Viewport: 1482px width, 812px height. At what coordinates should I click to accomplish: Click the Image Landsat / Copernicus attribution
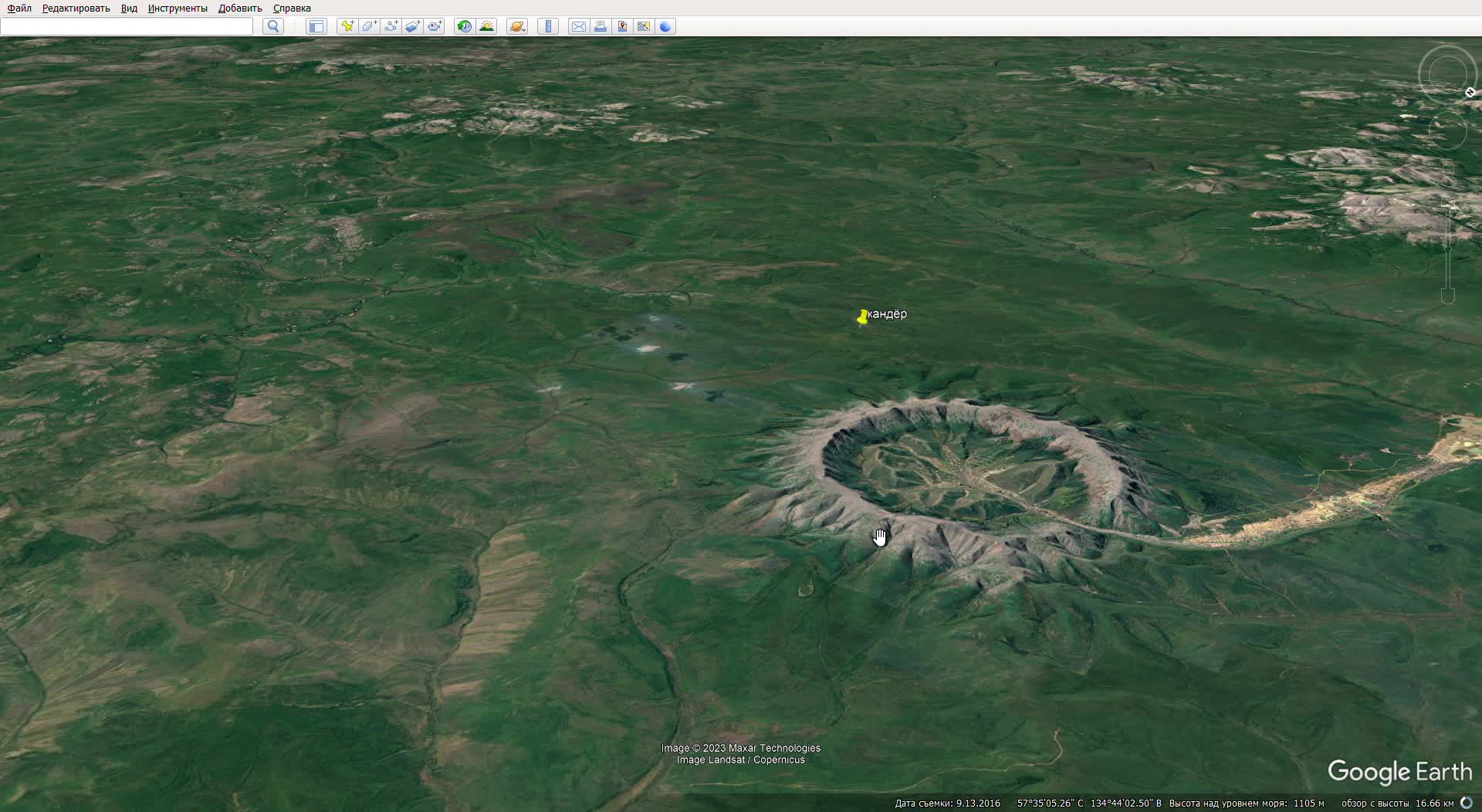[x=740, y=760]
